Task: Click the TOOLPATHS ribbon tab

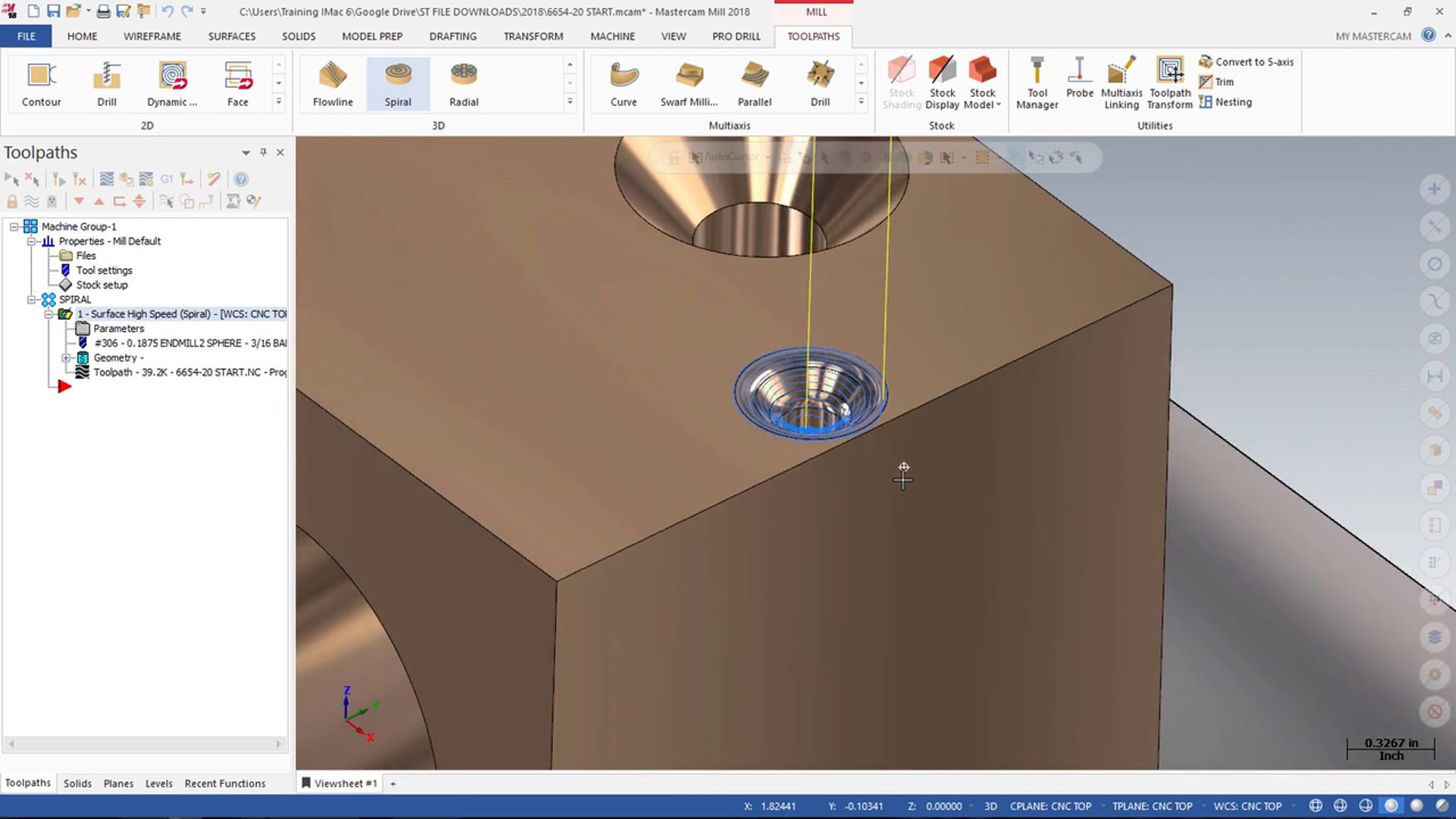Action: 812,36
